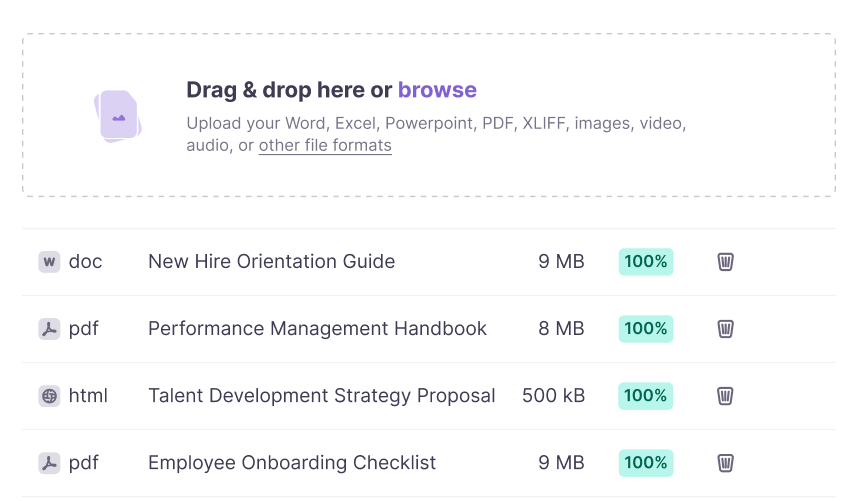The image size is (858, 501).
Task: Delete the New Hire Orientation Guide file
Action: [726, 262]
